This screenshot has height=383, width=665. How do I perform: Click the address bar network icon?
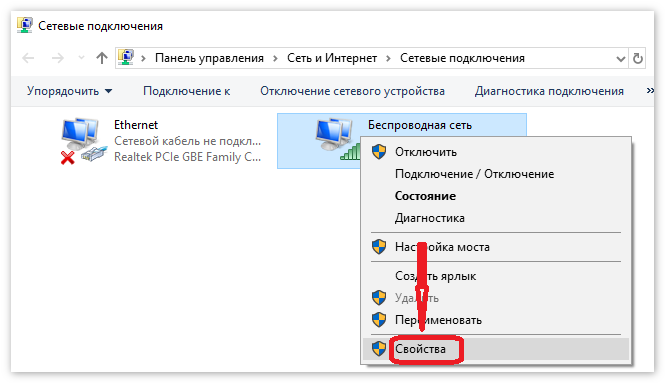[x=126, y=58]
